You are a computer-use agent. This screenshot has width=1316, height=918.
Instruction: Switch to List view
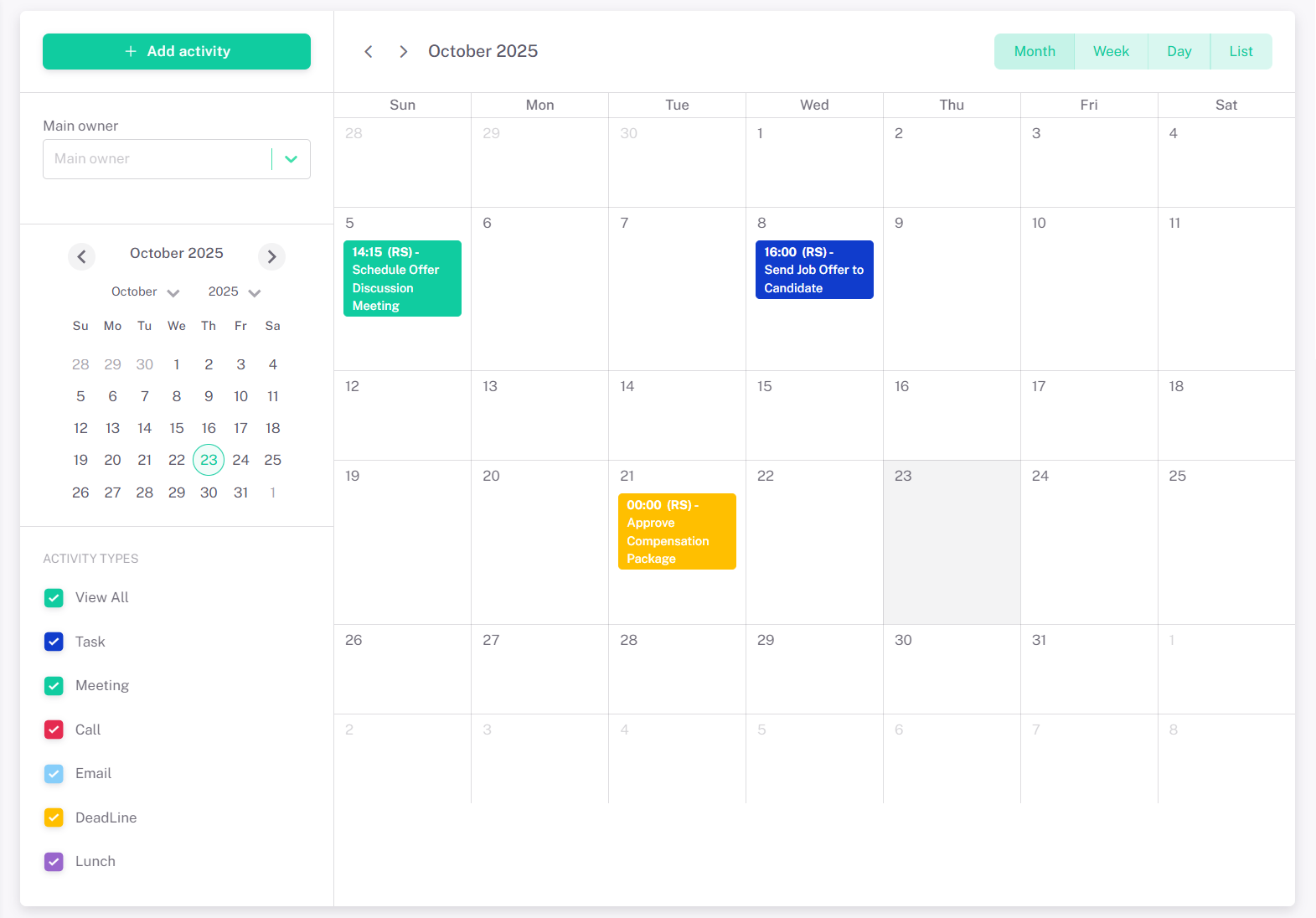coord(1241,52)
